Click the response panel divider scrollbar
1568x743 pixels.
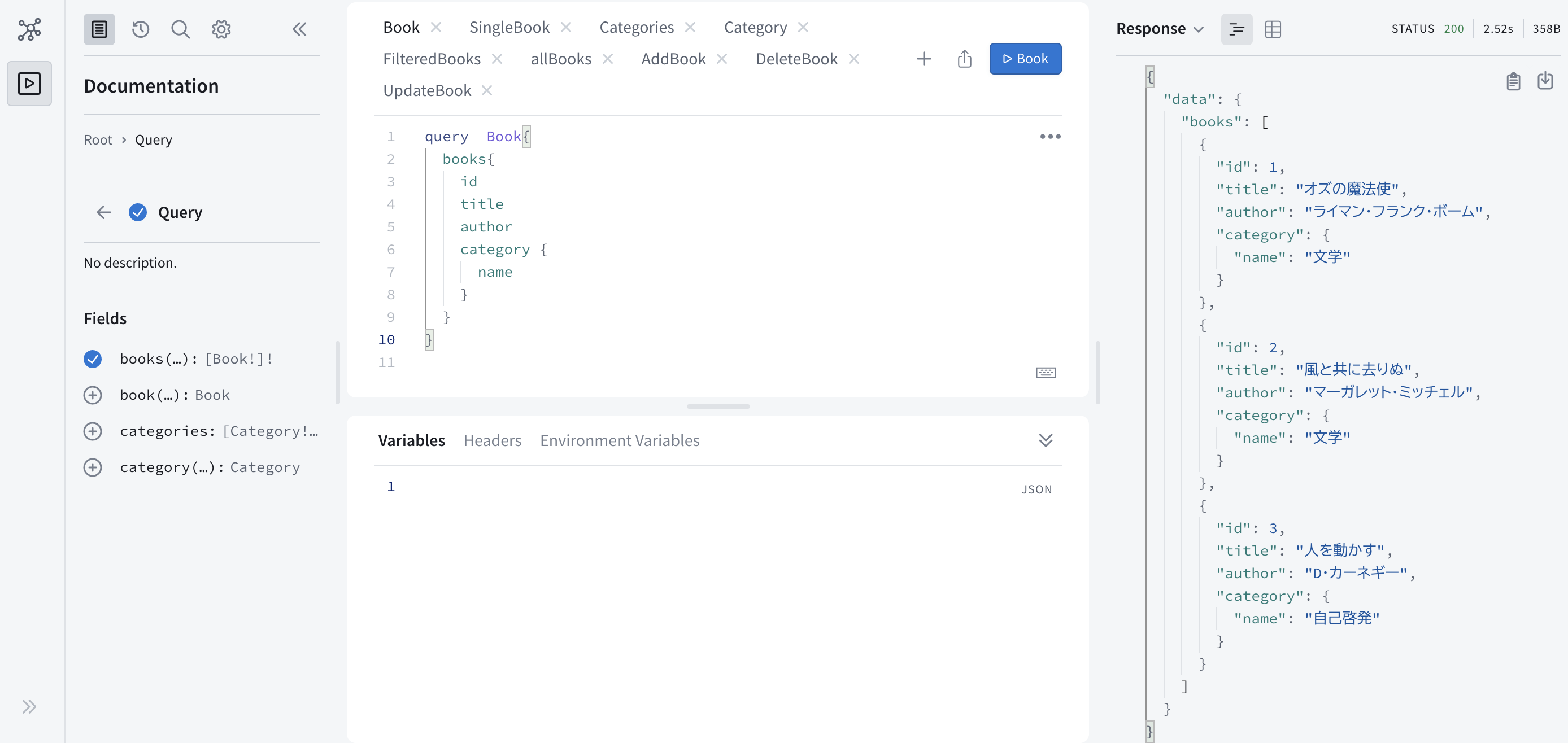(x=1098, y=372)
